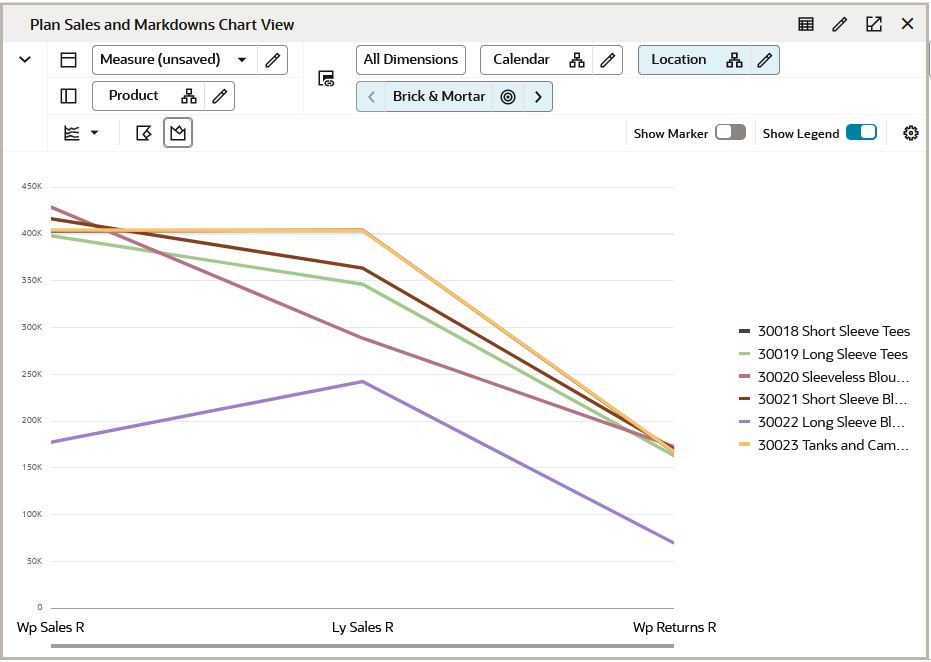Advance Brick & Mortar with the right arrow
The width and height of the screenshot is (931, 662).
pyautogui.click(x=537, y=98)
